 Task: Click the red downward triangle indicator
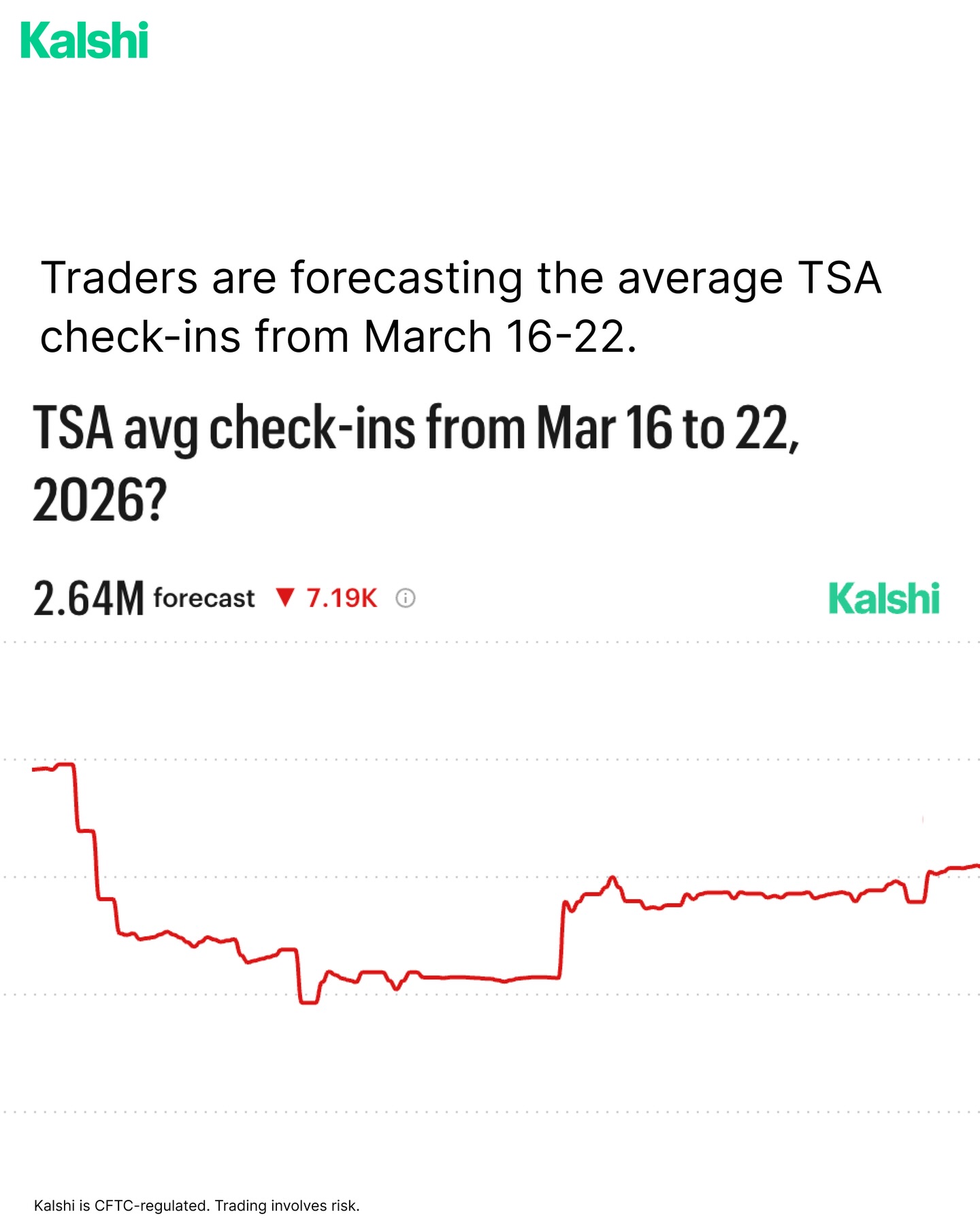click(285, 598)
